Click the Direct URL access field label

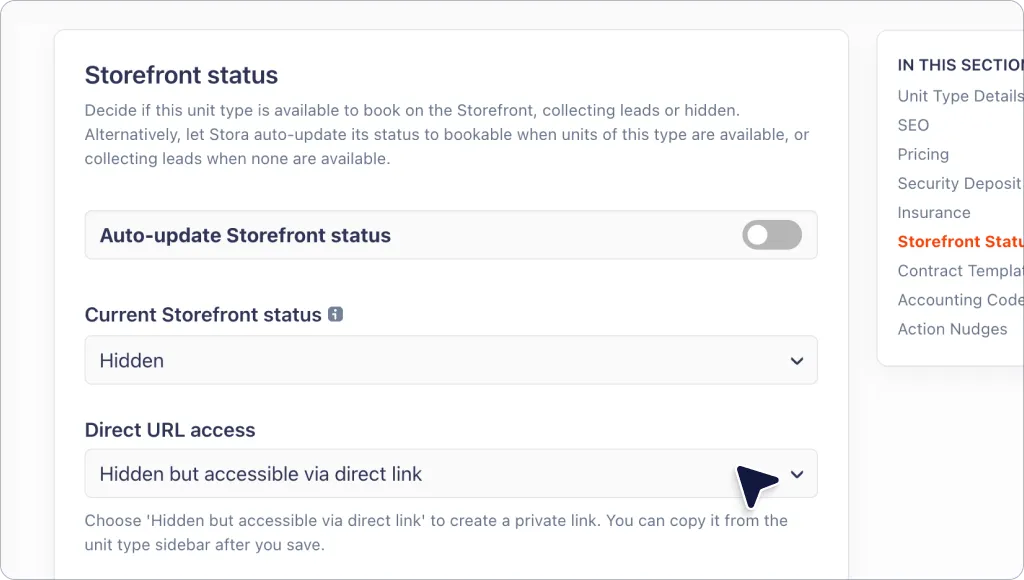[170, 430]
